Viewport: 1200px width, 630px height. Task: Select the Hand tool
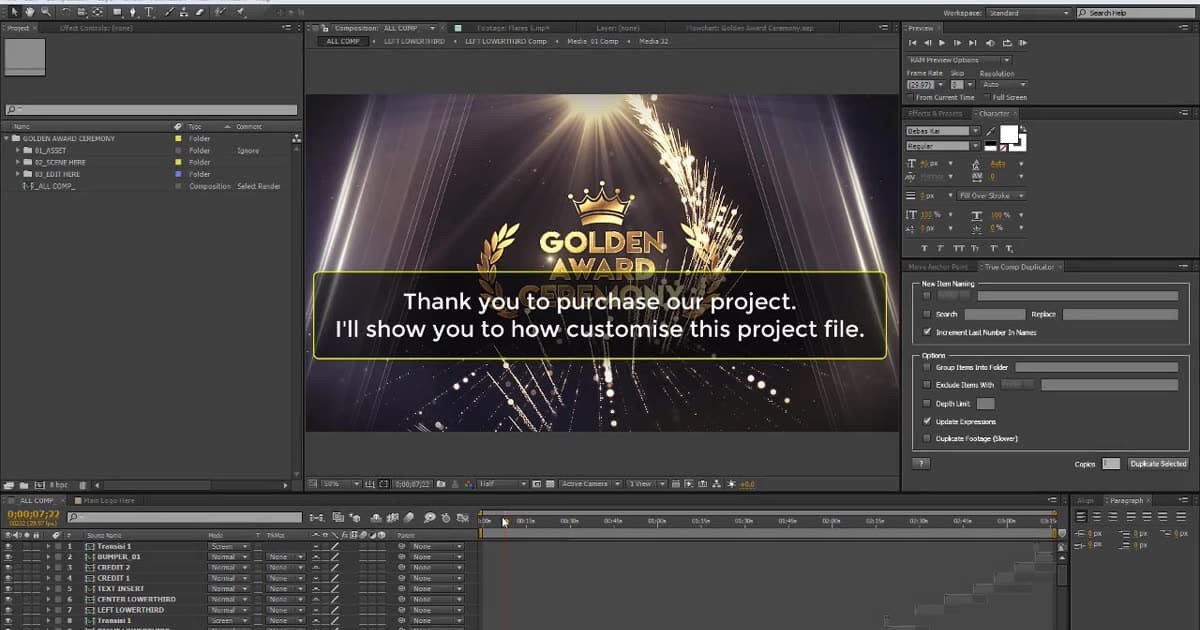point(30,12)
